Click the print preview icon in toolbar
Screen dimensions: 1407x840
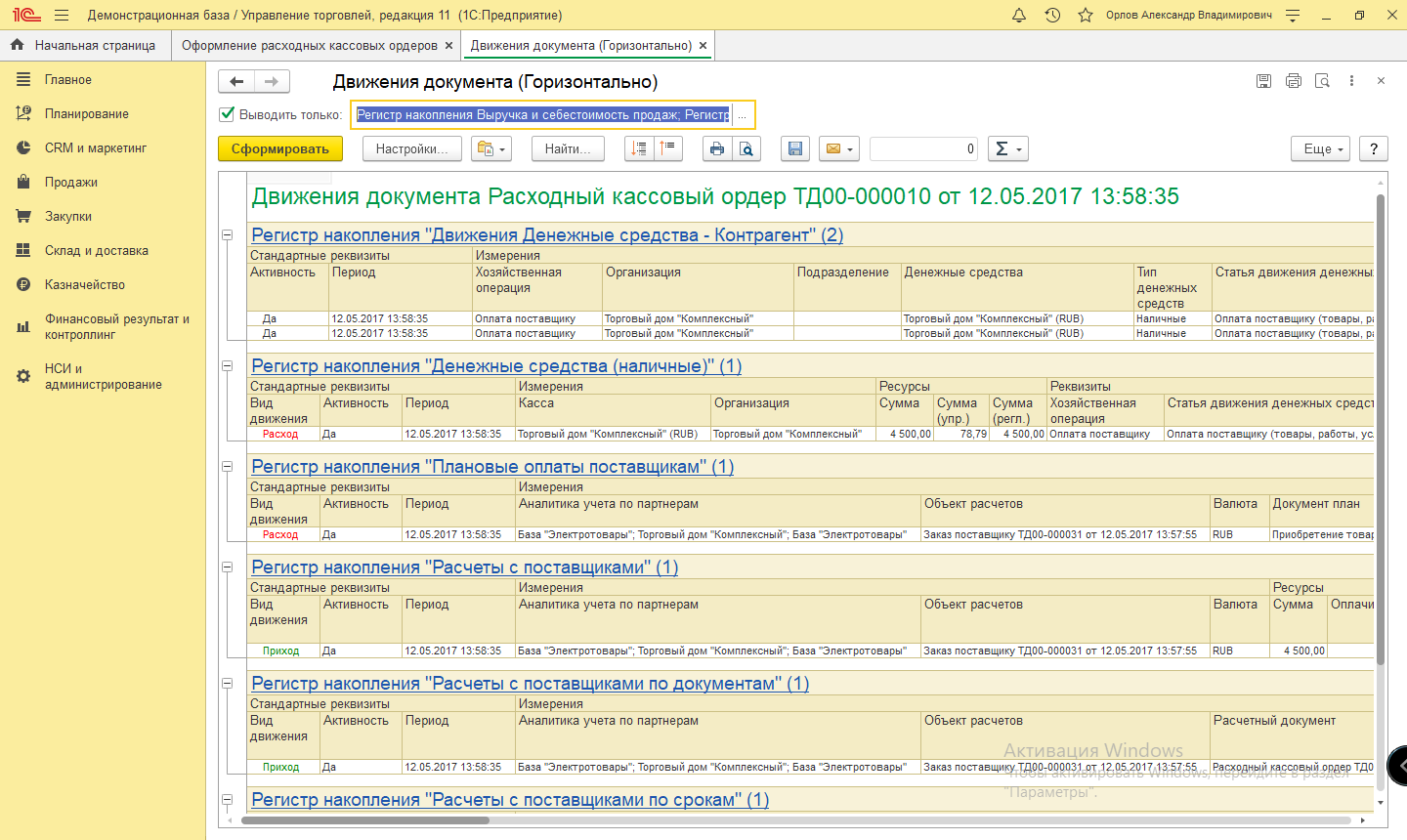tap(746, 148)
